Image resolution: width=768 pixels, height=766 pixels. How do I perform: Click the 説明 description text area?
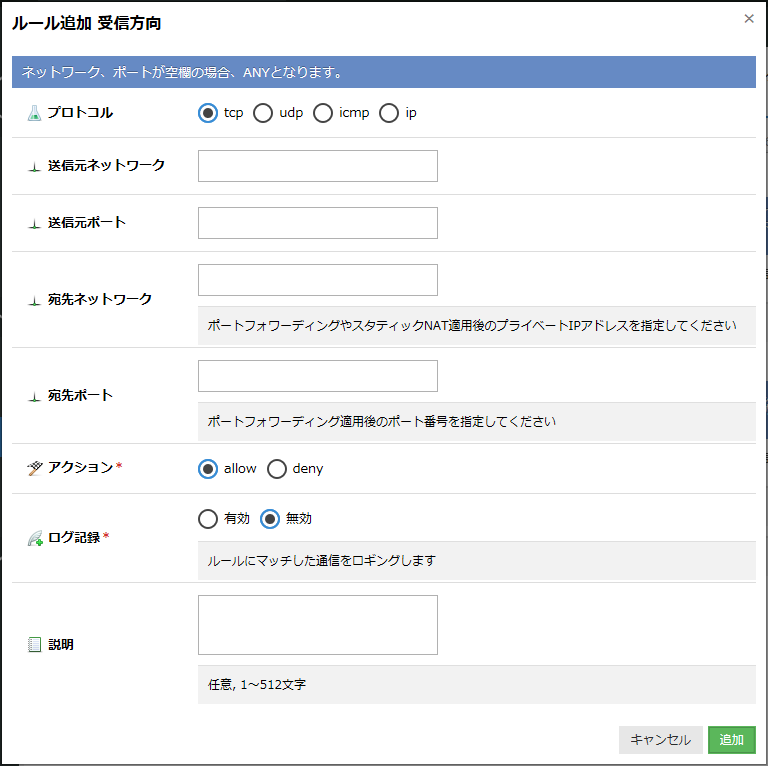click(x=318, y=625)
